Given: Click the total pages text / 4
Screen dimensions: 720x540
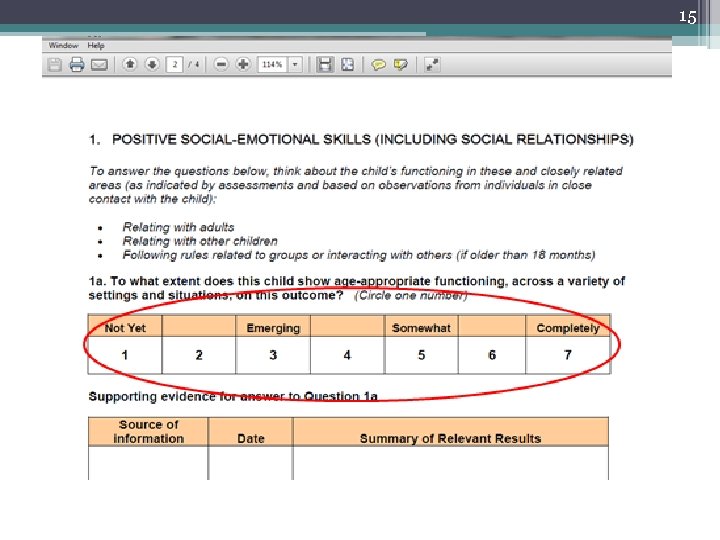Looking at the screenshot, I should [x=194, y=65].
